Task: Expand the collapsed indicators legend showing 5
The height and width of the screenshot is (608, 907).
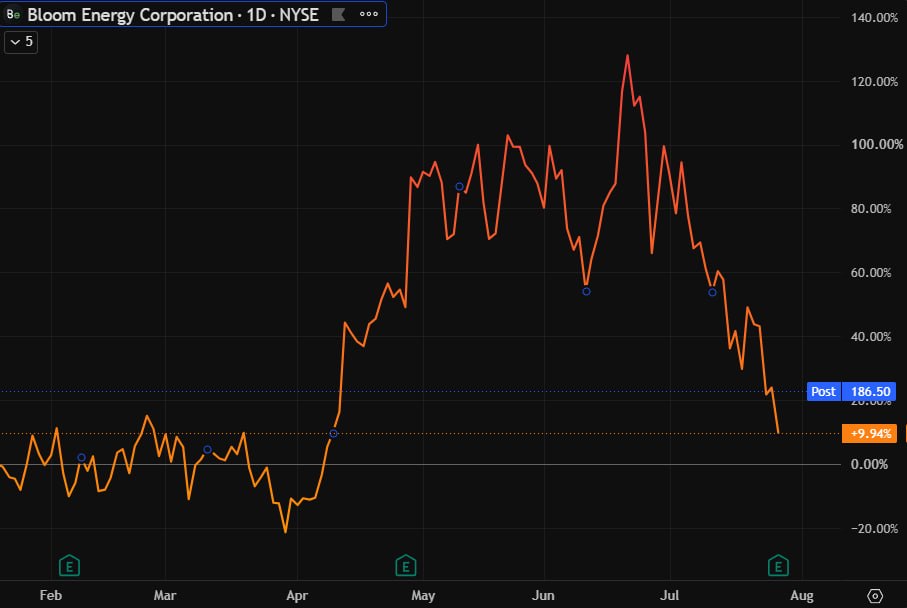Action: 21,42
